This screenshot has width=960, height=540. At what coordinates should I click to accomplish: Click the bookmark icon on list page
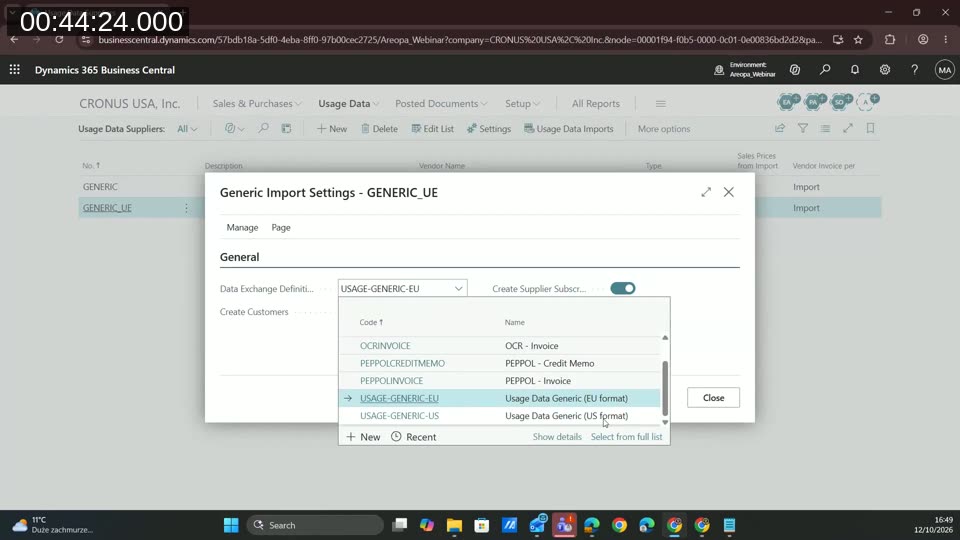click(x=870, y=129)
